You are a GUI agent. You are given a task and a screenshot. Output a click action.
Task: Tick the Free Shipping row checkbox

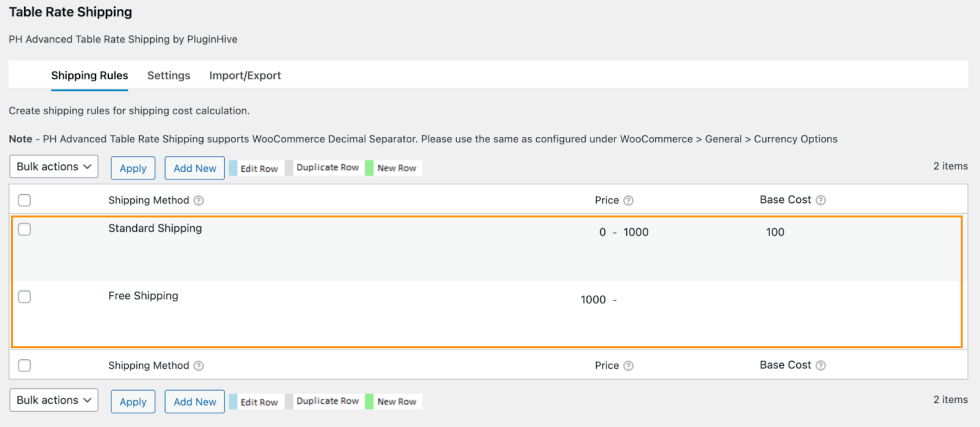click(25, 297)
